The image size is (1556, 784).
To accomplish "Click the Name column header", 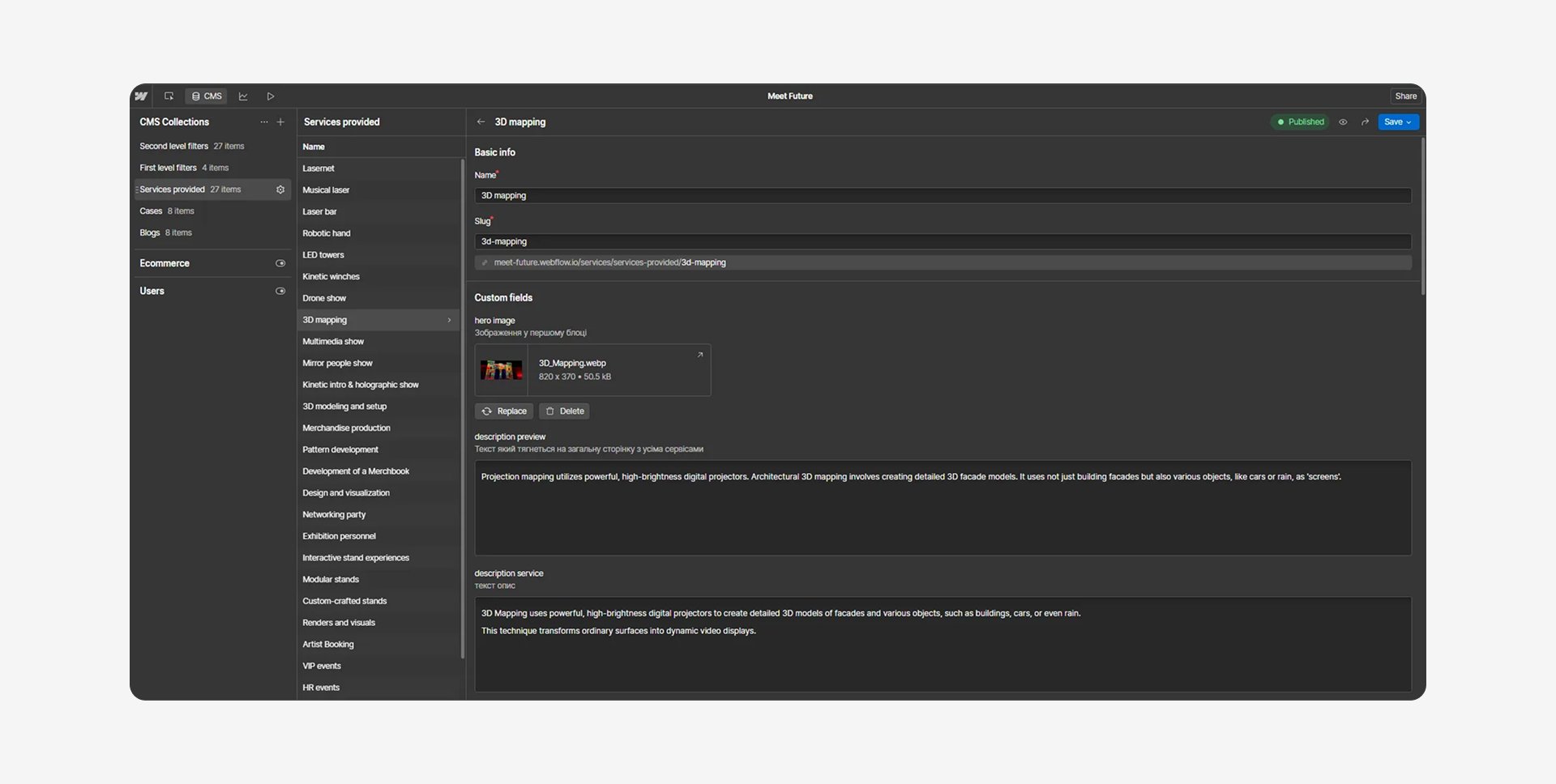I will tap(314, 147).
